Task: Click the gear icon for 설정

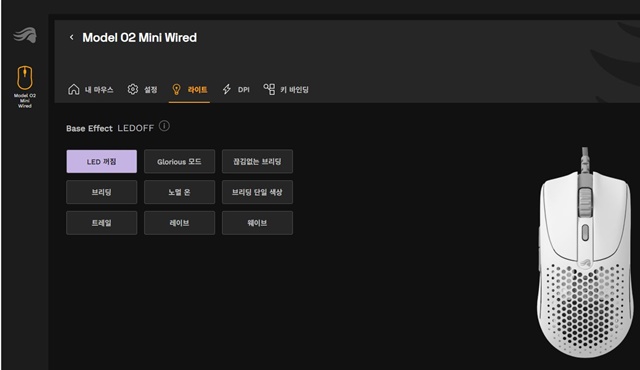Action: [x=133, y=89]
